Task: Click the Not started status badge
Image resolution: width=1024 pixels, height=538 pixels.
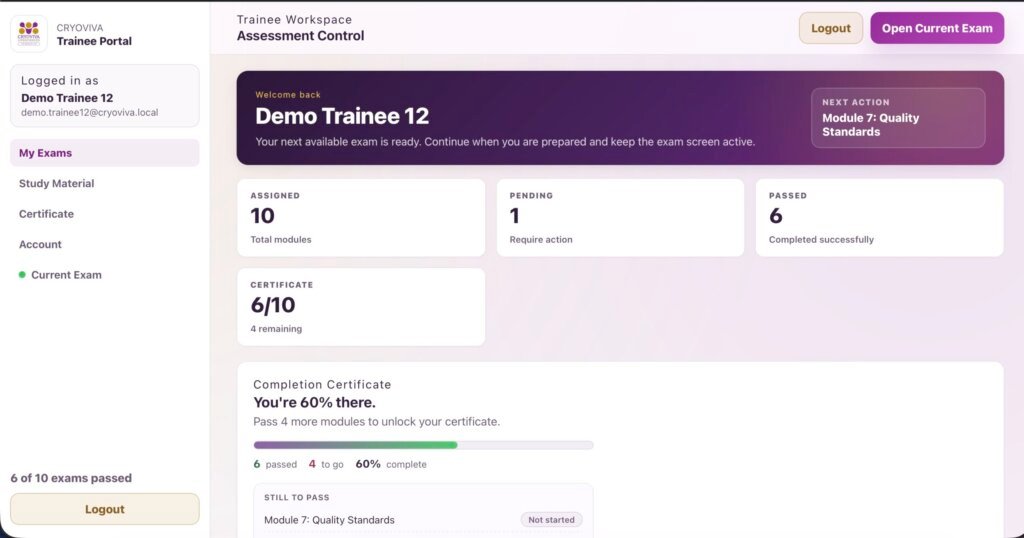Action: [x=551, y=520]
